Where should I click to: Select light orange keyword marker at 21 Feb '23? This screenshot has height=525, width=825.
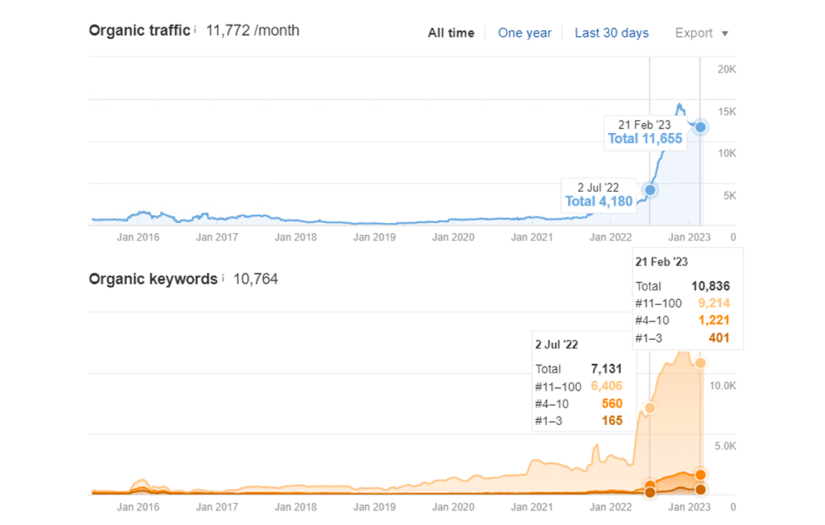point(701,363)
